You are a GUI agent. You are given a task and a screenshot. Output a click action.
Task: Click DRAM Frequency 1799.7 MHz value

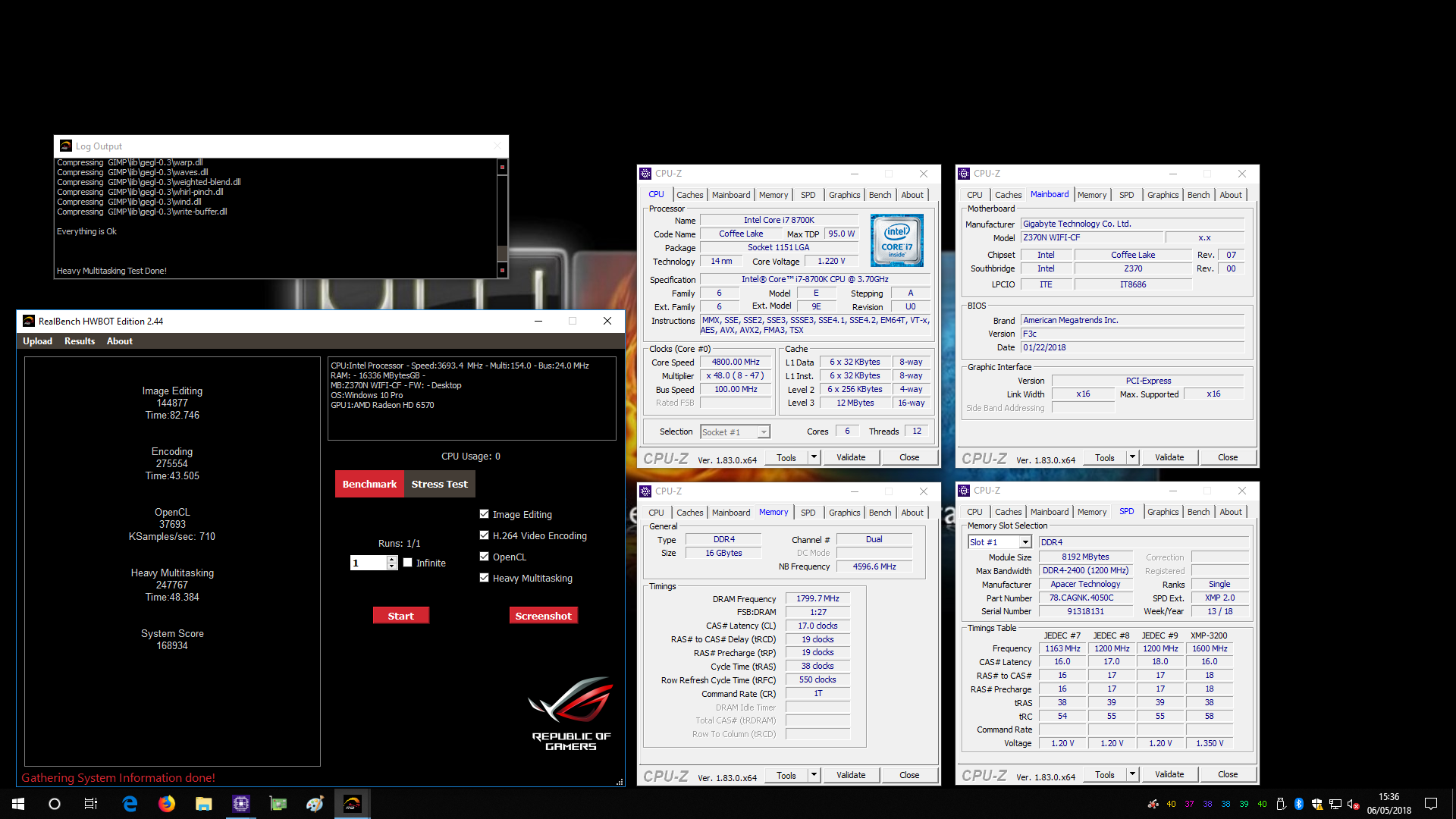tap(817, 599)
